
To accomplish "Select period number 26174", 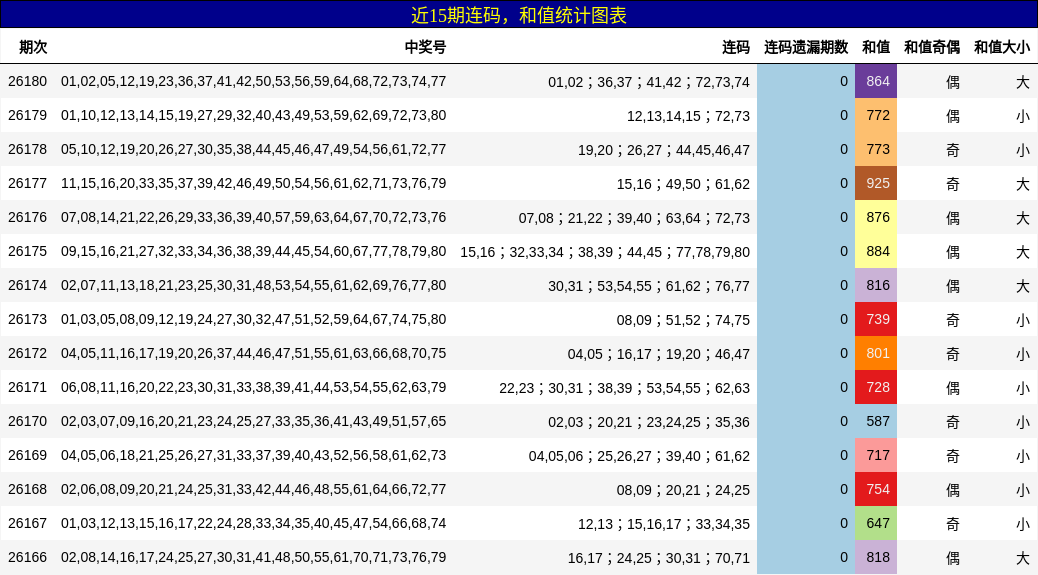I will pyautogui.click(x=28, y=285).
